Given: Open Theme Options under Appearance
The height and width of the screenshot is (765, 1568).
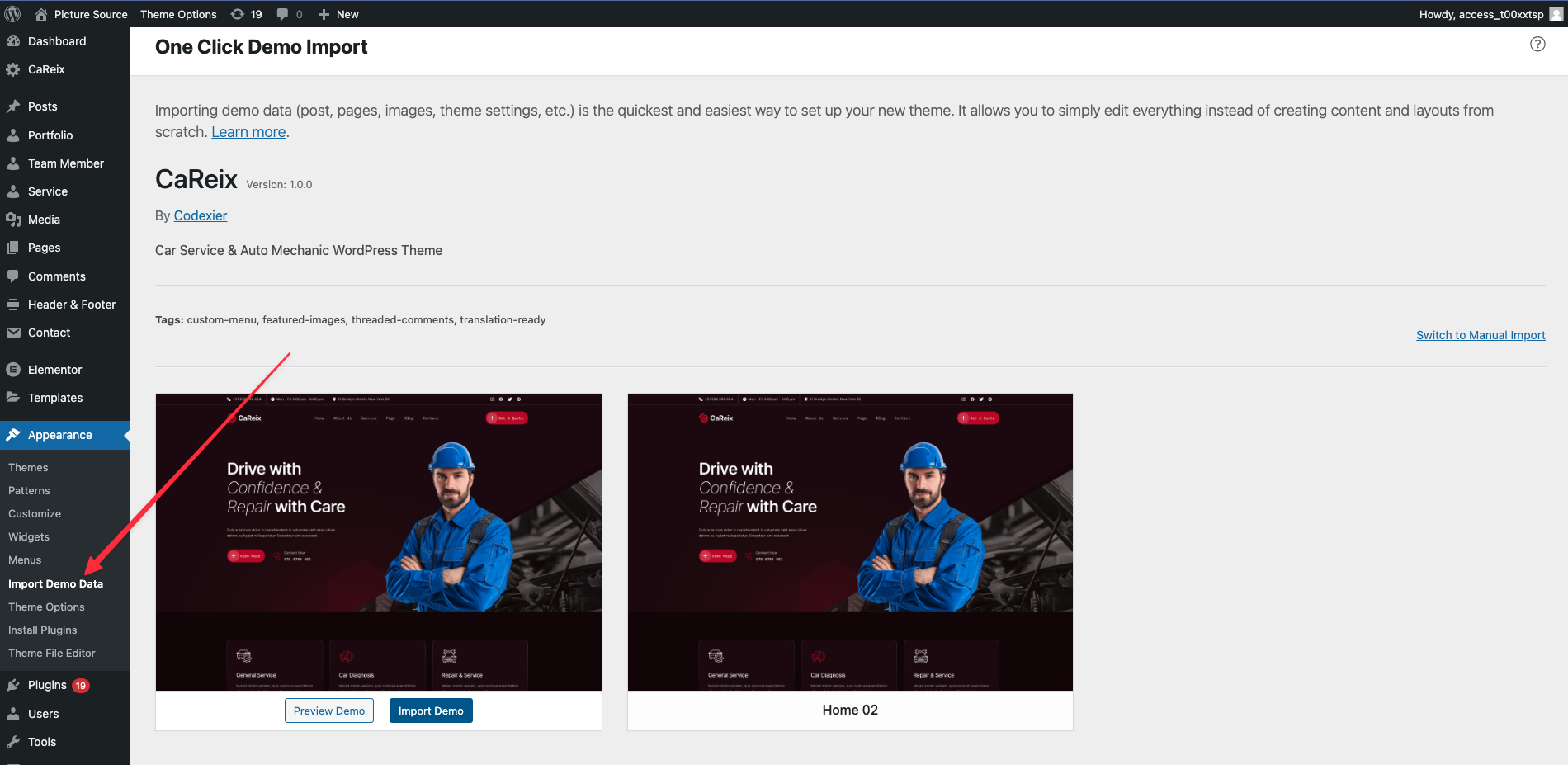Looking at the screenshot, I should [46, 607].
